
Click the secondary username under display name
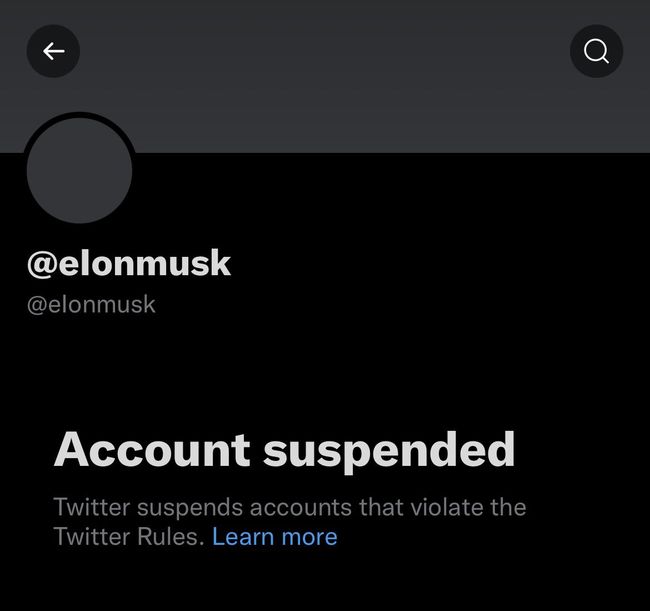coord(91,305)
